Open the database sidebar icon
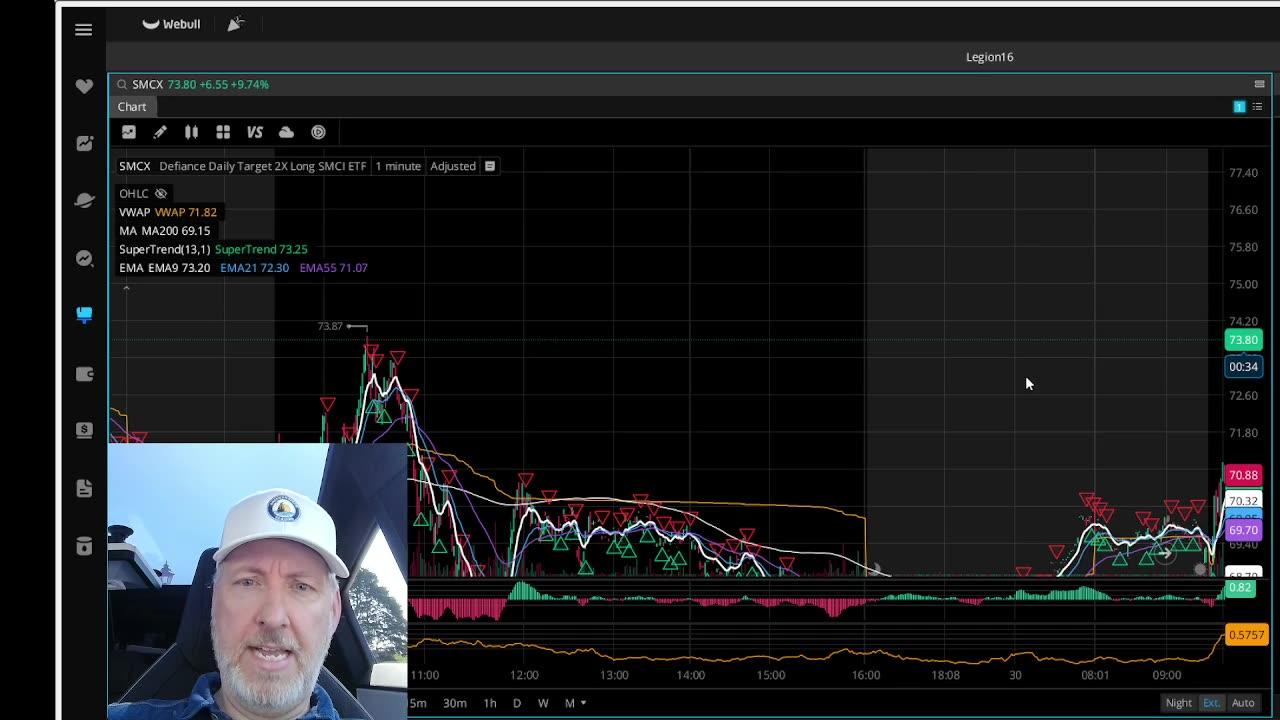 (x=84, y=546)
